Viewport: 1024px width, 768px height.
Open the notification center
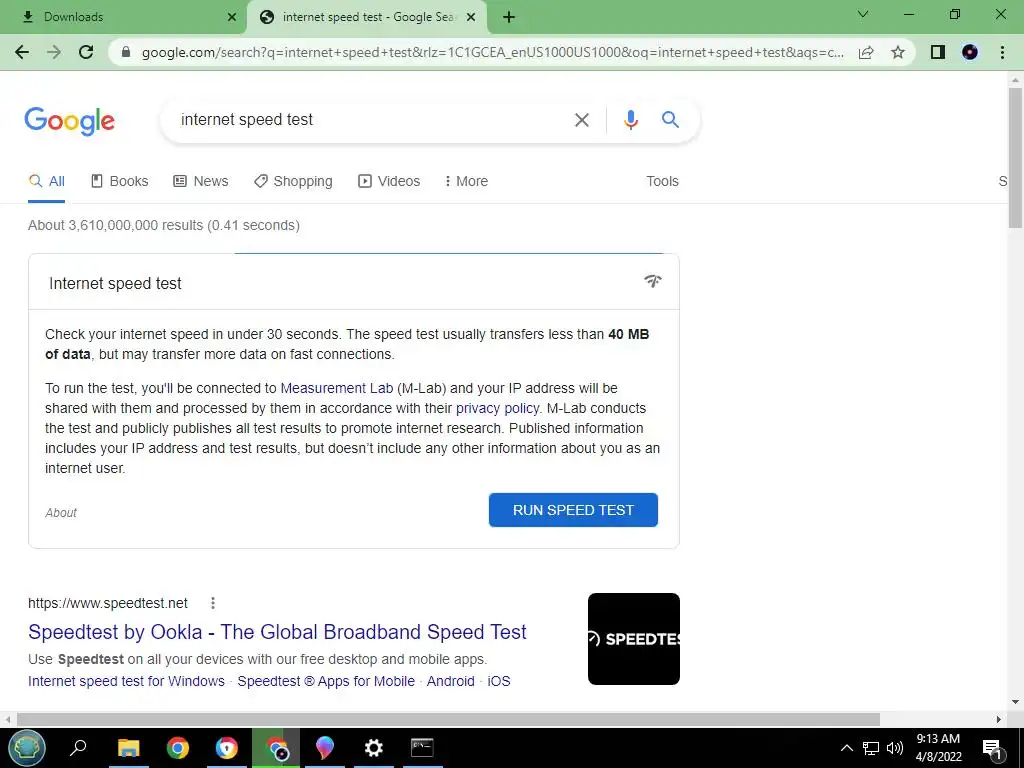coord(993,748)
